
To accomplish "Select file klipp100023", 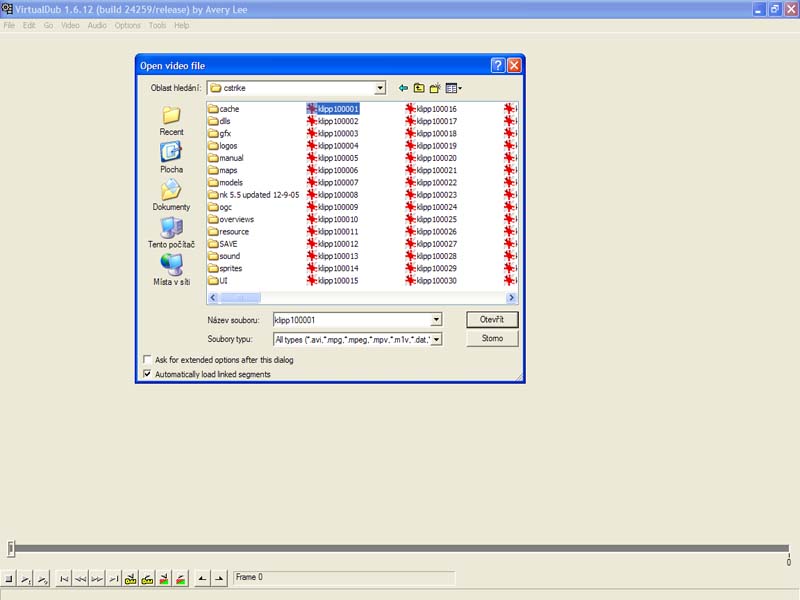I will tap(431, 194).
